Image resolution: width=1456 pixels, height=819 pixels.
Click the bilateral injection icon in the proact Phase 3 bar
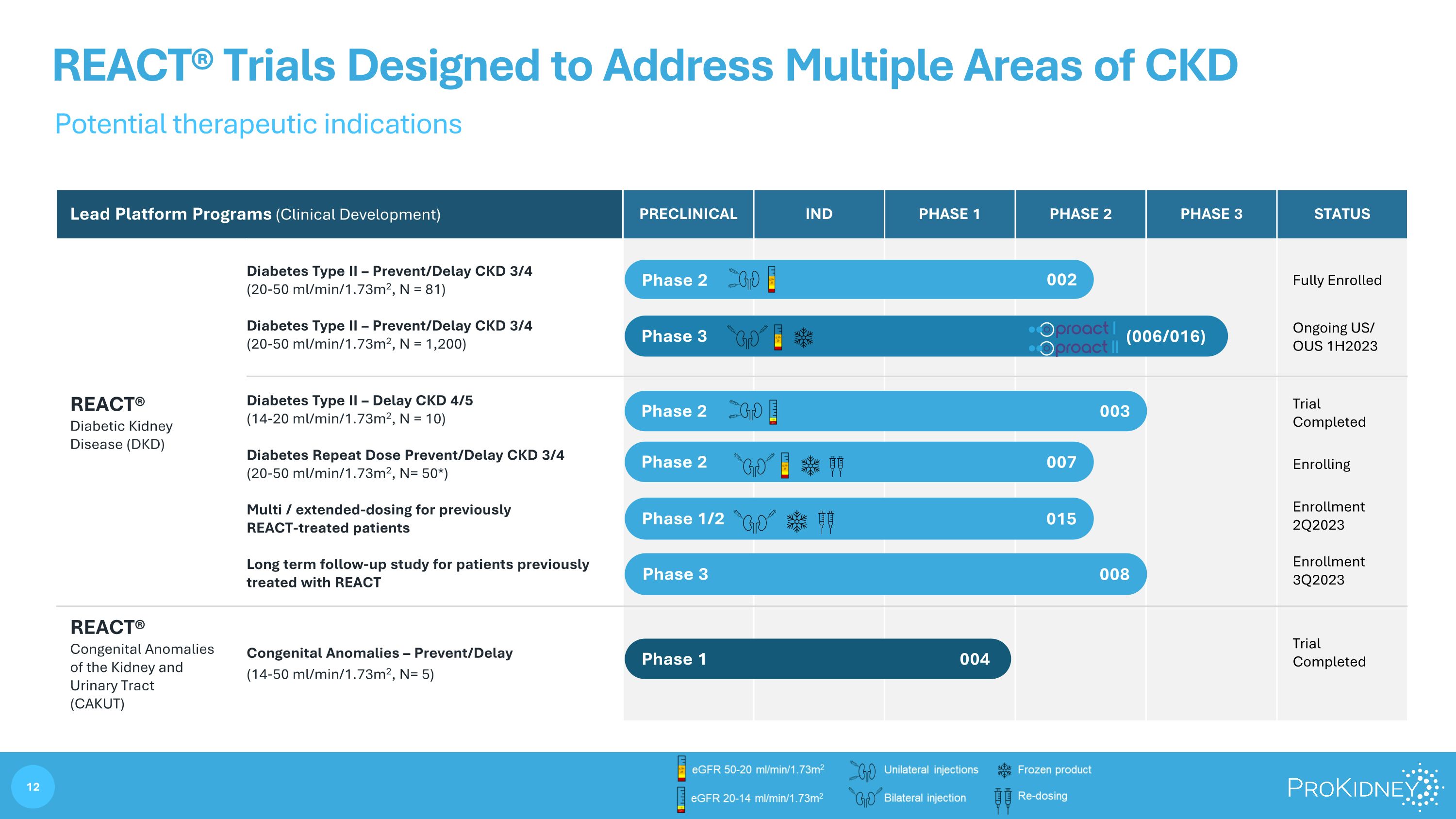747,337
